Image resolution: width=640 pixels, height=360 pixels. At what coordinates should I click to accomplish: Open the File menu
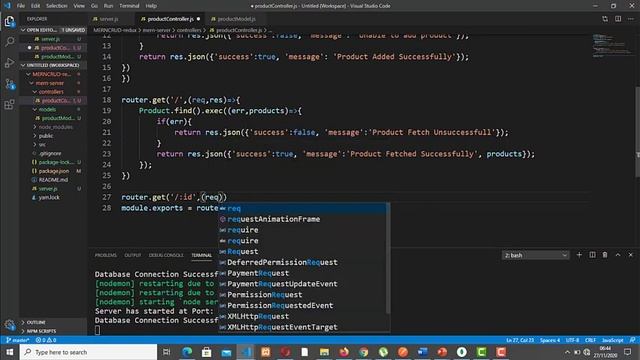coord(21,6)
